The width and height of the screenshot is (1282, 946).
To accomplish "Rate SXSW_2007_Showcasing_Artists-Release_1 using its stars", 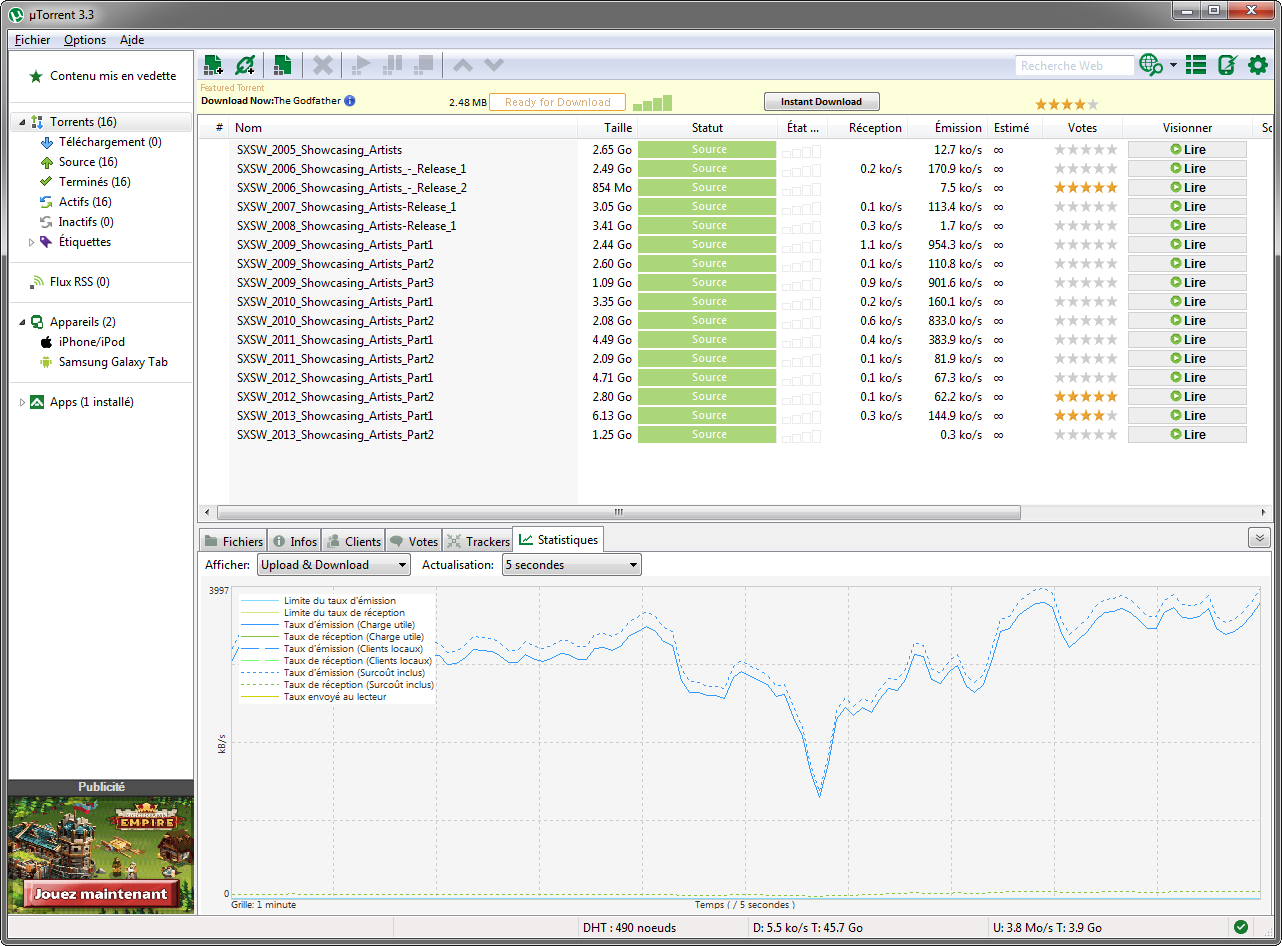I will pos(1086,207).
